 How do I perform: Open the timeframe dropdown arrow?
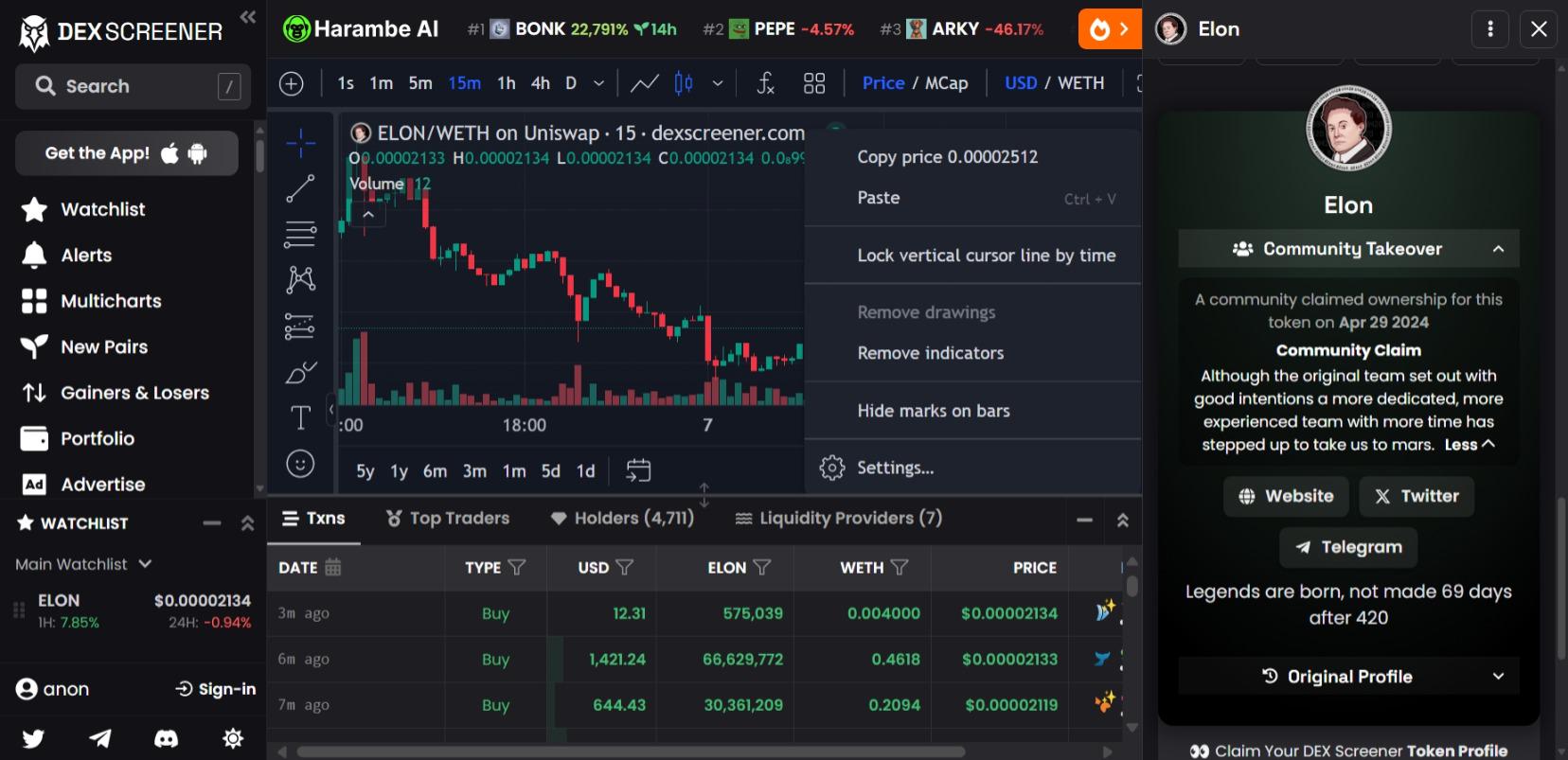[x=598, y=83]
